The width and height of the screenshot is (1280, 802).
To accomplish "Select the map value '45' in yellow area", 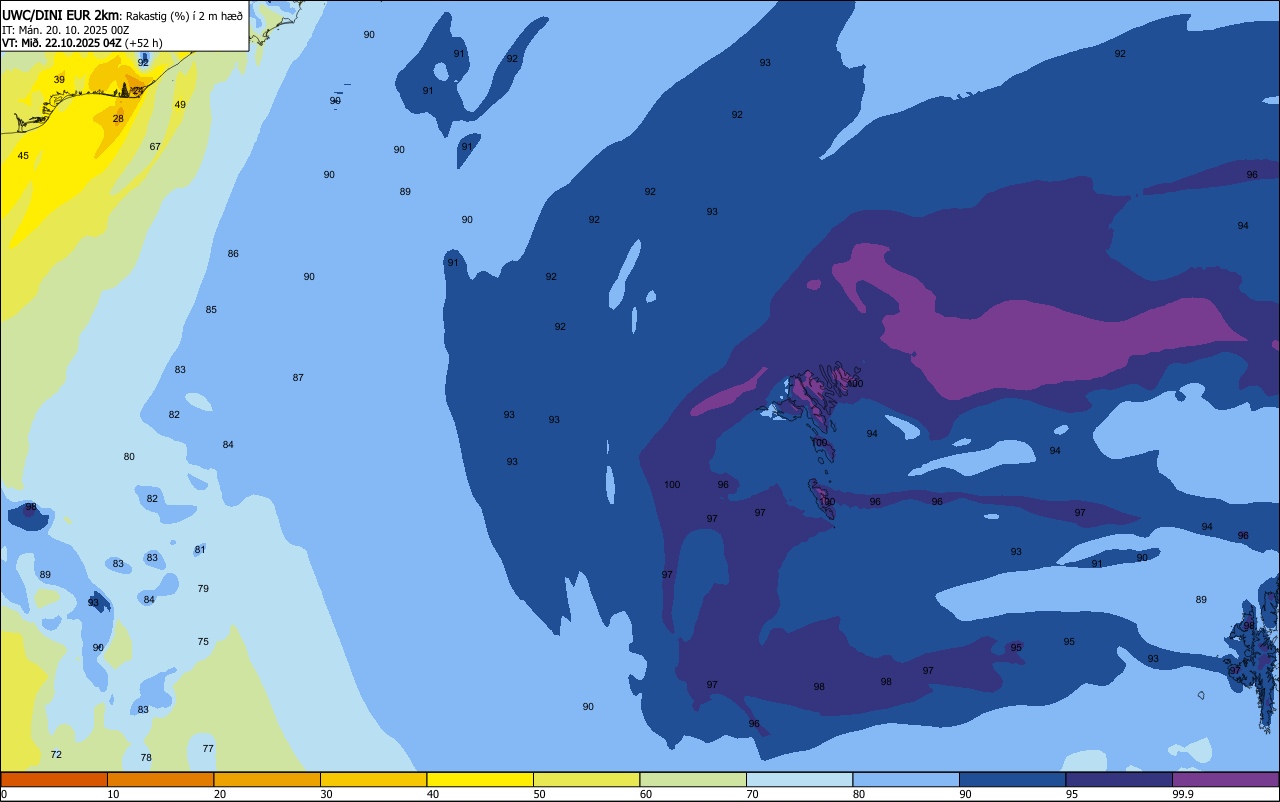I will point(23,156).
